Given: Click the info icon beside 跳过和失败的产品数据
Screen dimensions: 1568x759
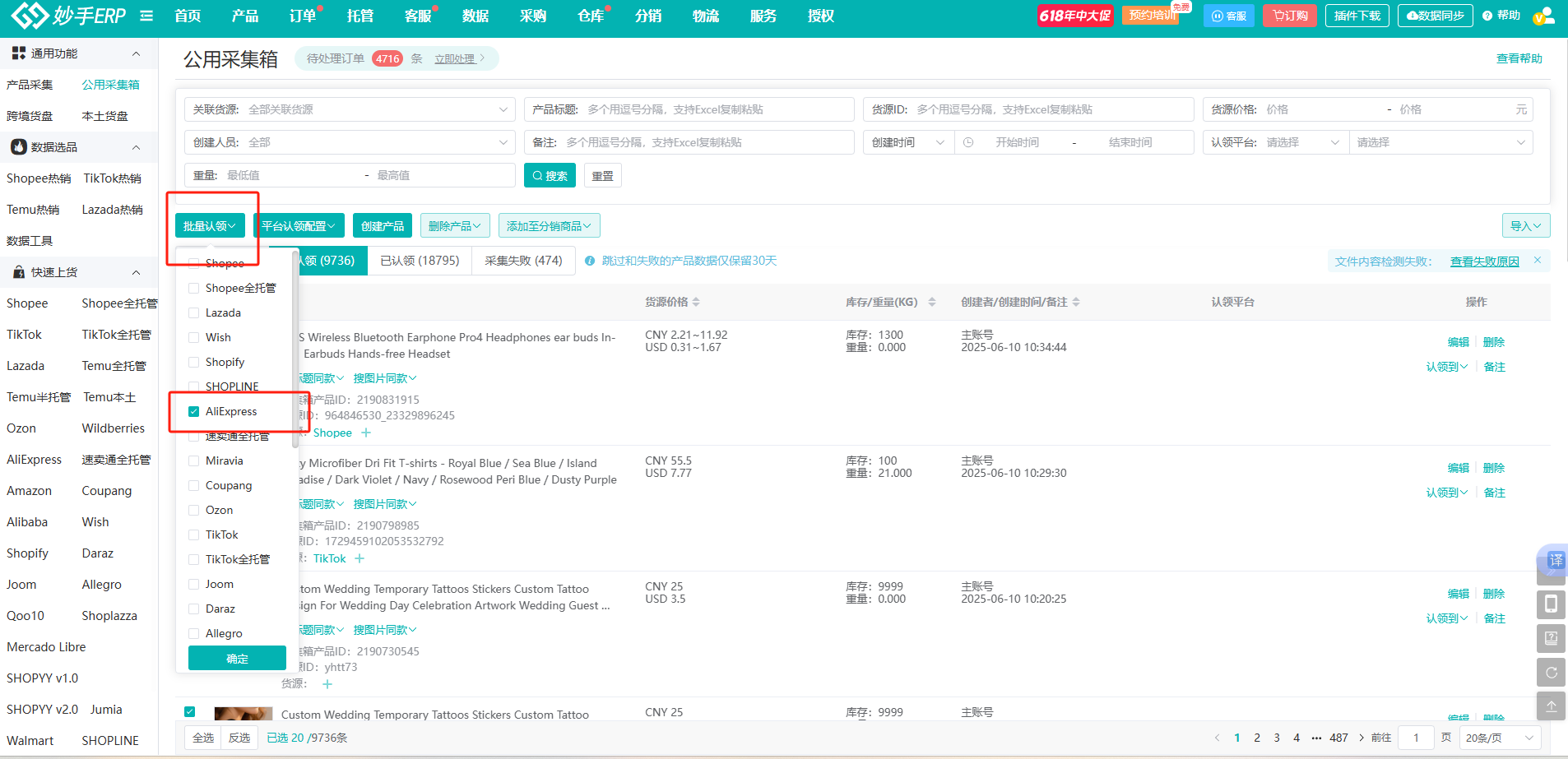Looking at the screenshot, I should click(590, 261).
